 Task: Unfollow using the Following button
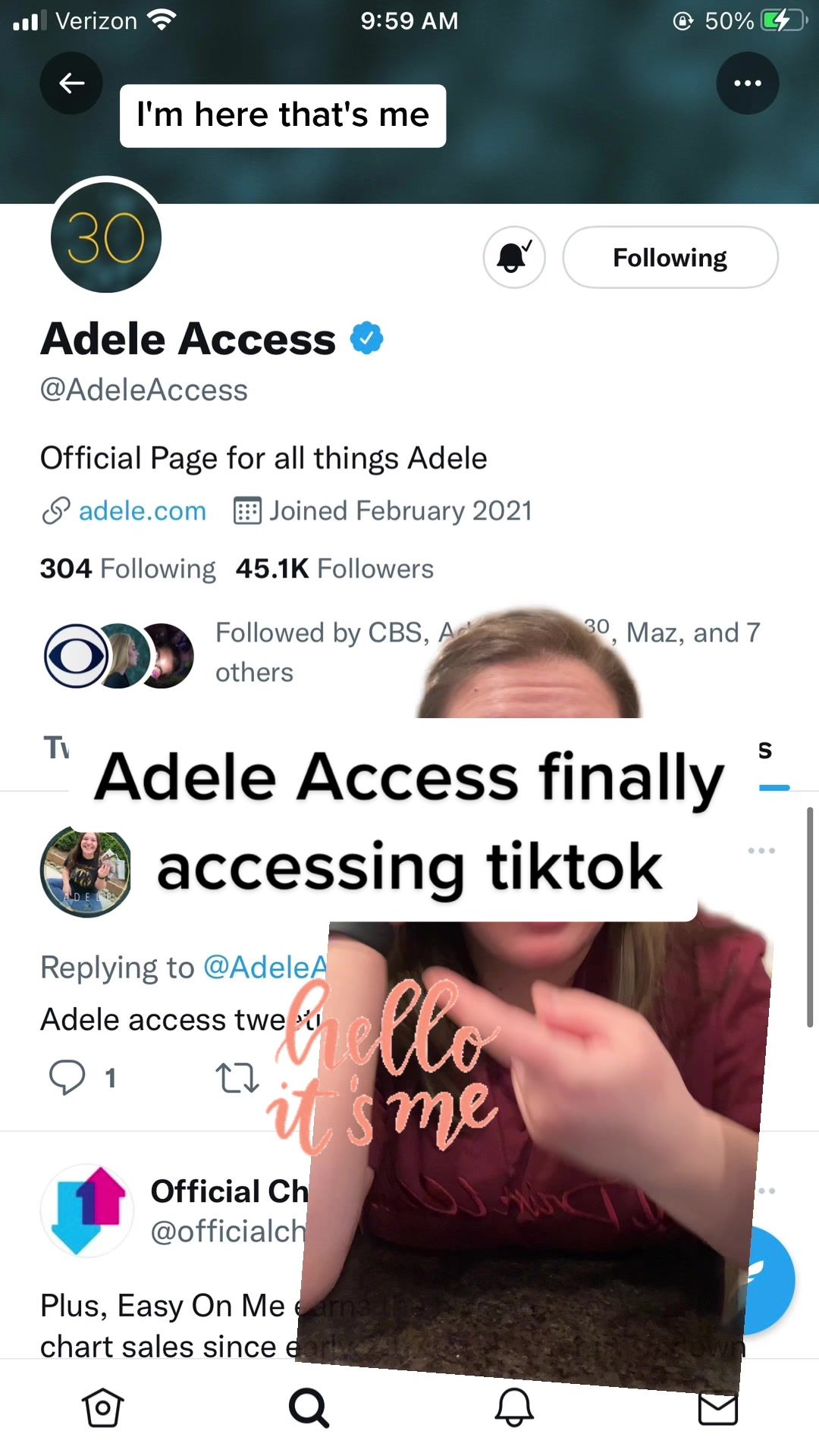[x=670, y=257]
